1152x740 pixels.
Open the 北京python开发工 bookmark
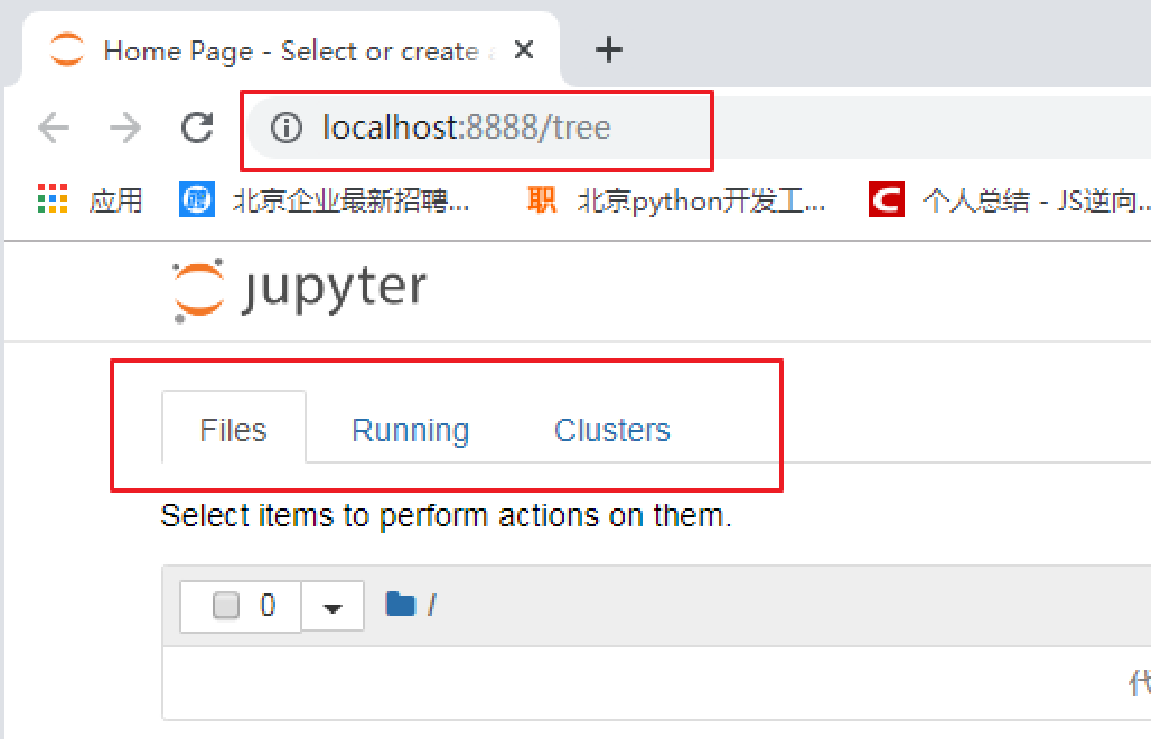(x=676, y=200)
